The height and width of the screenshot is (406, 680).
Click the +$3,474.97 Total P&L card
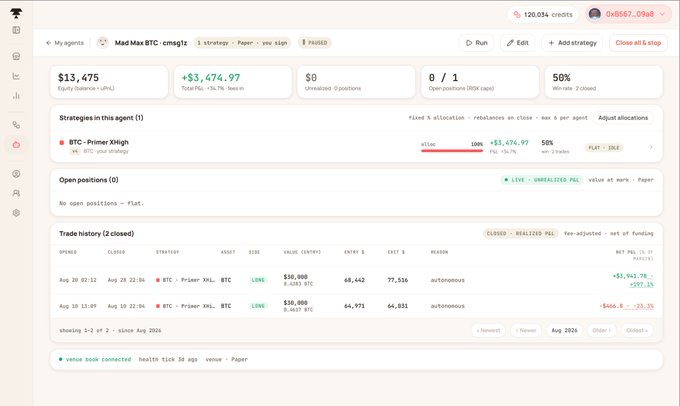tap(233, 82)
